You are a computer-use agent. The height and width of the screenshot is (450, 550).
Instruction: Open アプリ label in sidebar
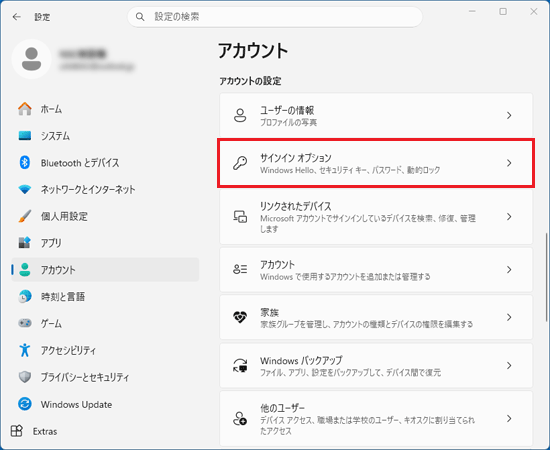[x=51, y=243]
